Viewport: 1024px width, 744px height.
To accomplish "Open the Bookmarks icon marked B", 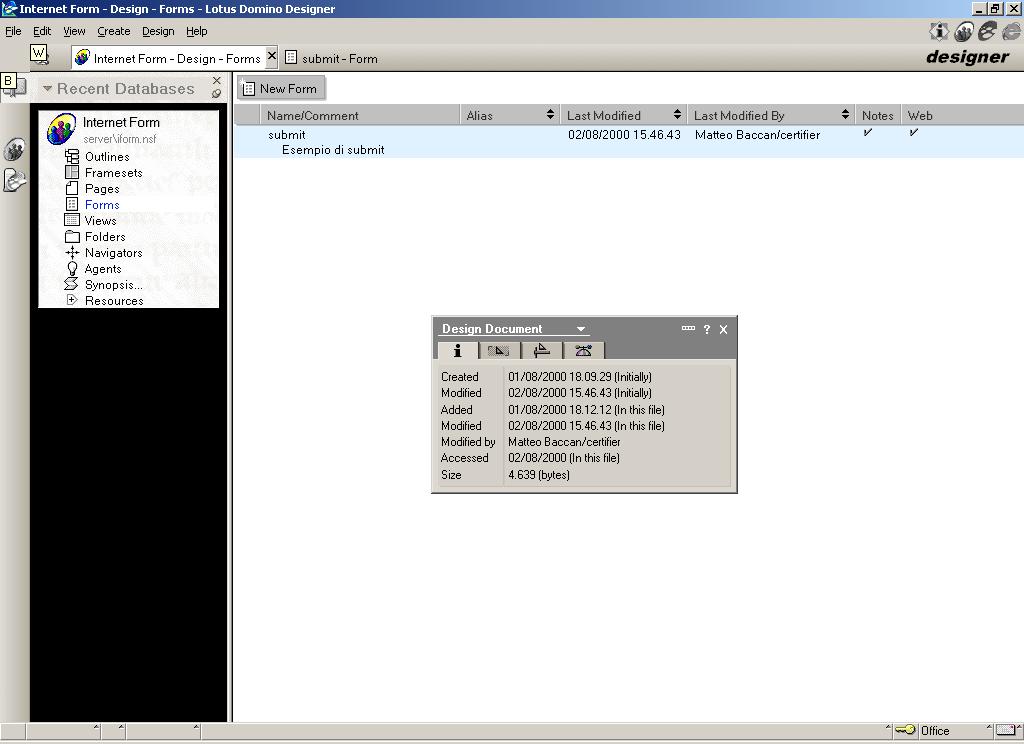I will 13,85.
